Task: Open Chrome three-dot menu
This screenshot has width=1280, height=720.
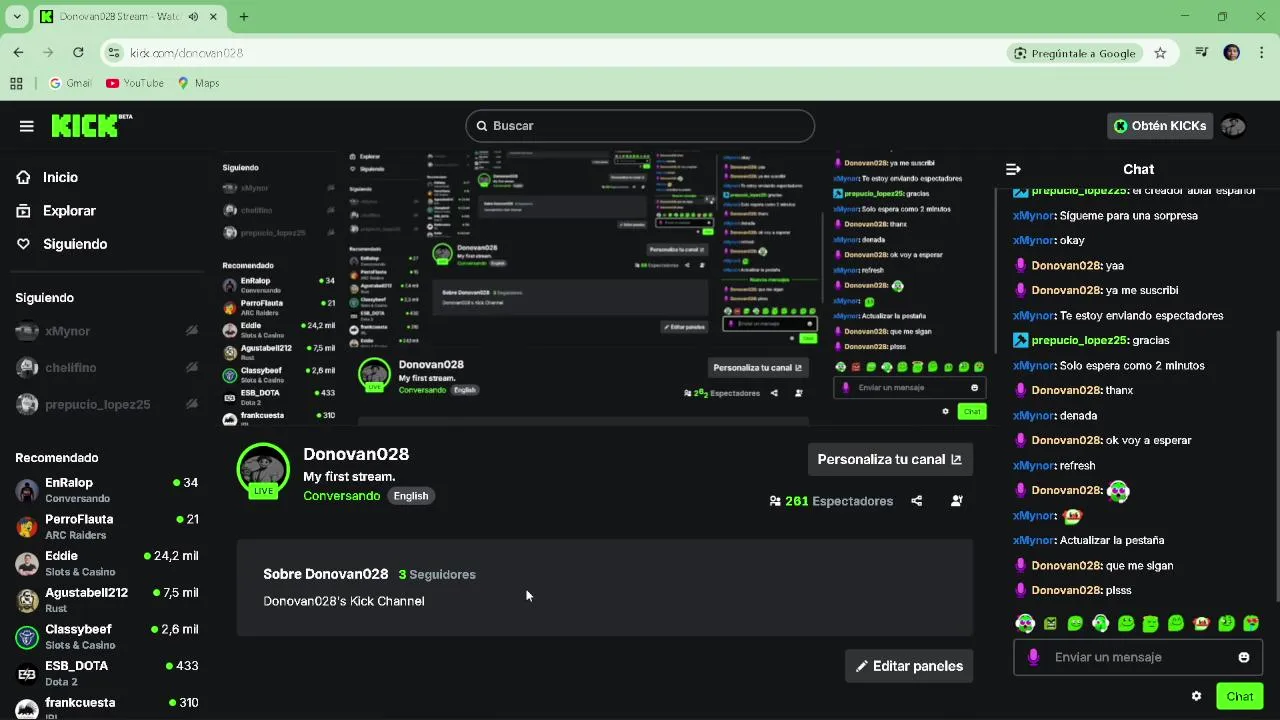Action: [x=1262, y=53]
